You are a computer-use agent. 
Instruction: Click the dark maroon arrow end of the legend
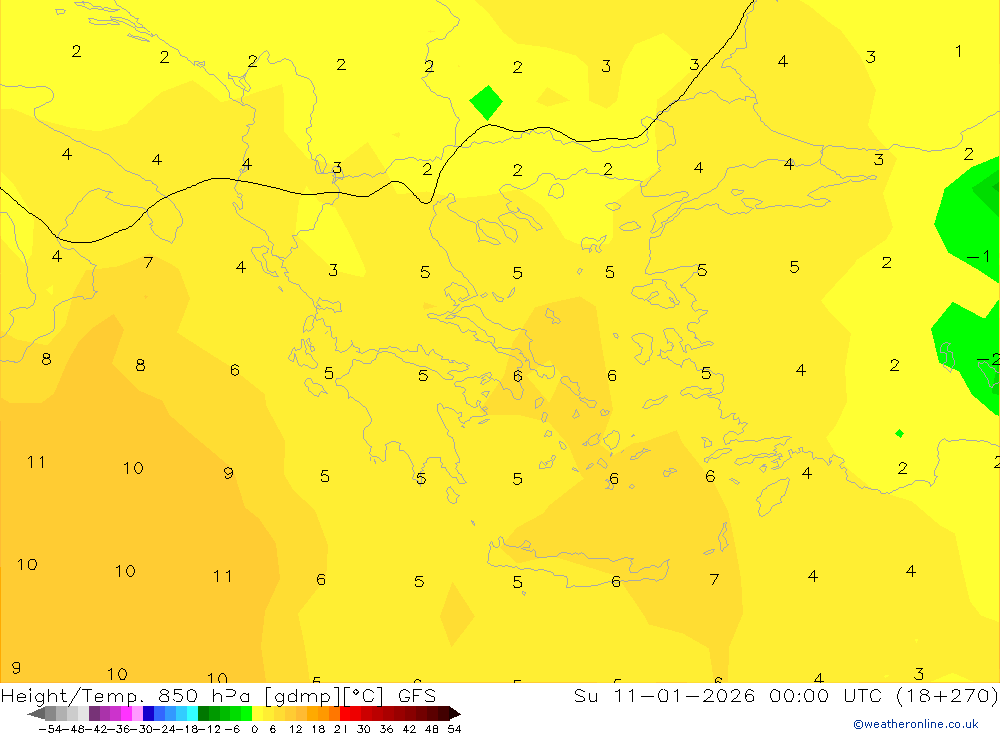[455, 714]
